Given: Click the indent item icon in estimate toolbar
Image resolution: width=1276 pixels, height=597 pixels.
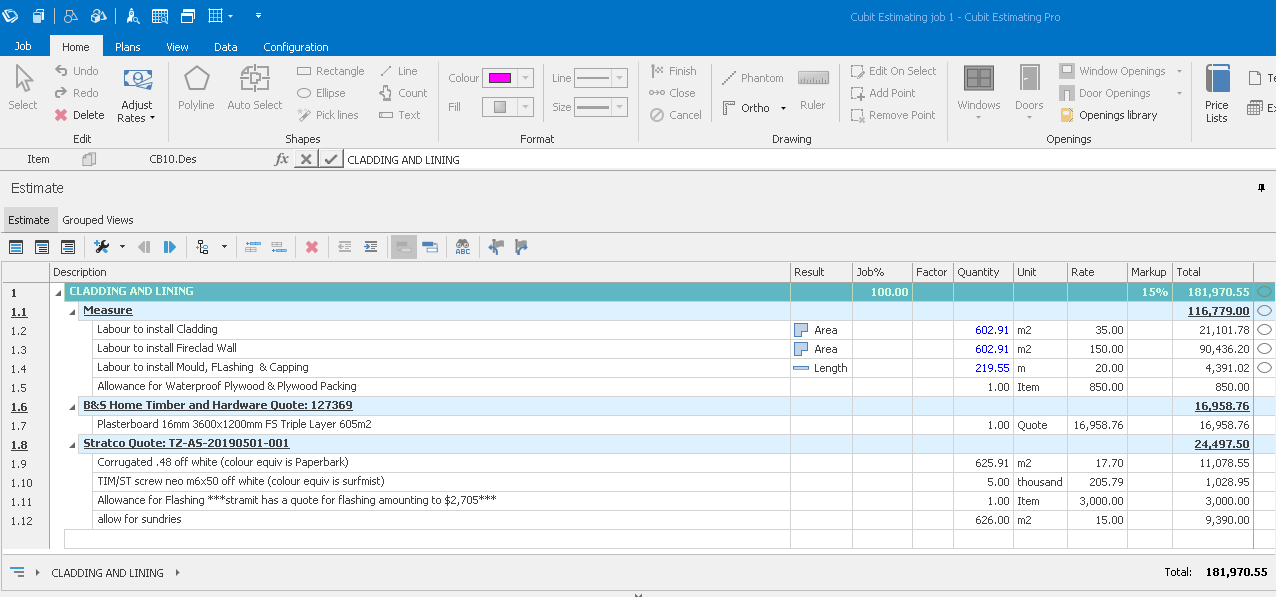Looking at the screenshot, I should pos(370,247).
